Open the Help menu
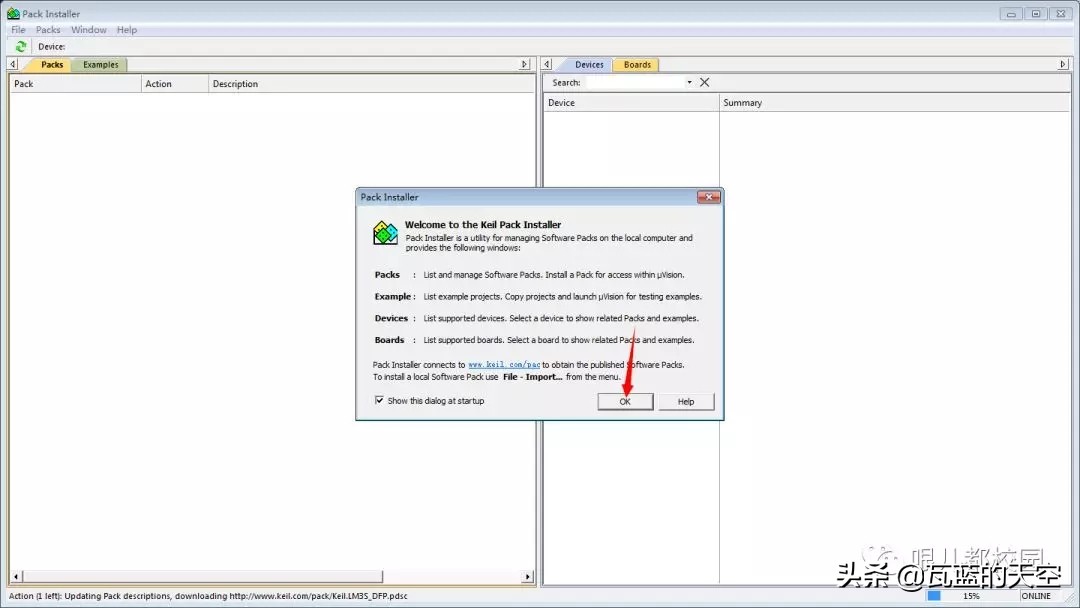 coord(127,30)
